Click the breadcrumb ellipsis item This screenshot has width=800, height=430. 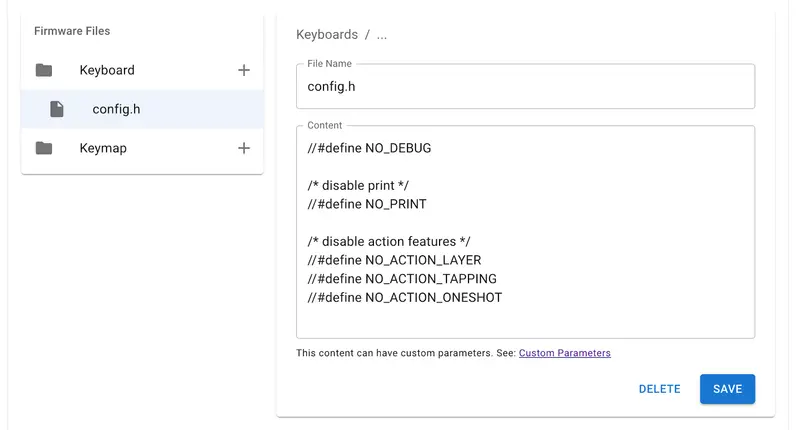tap(381, 35)
